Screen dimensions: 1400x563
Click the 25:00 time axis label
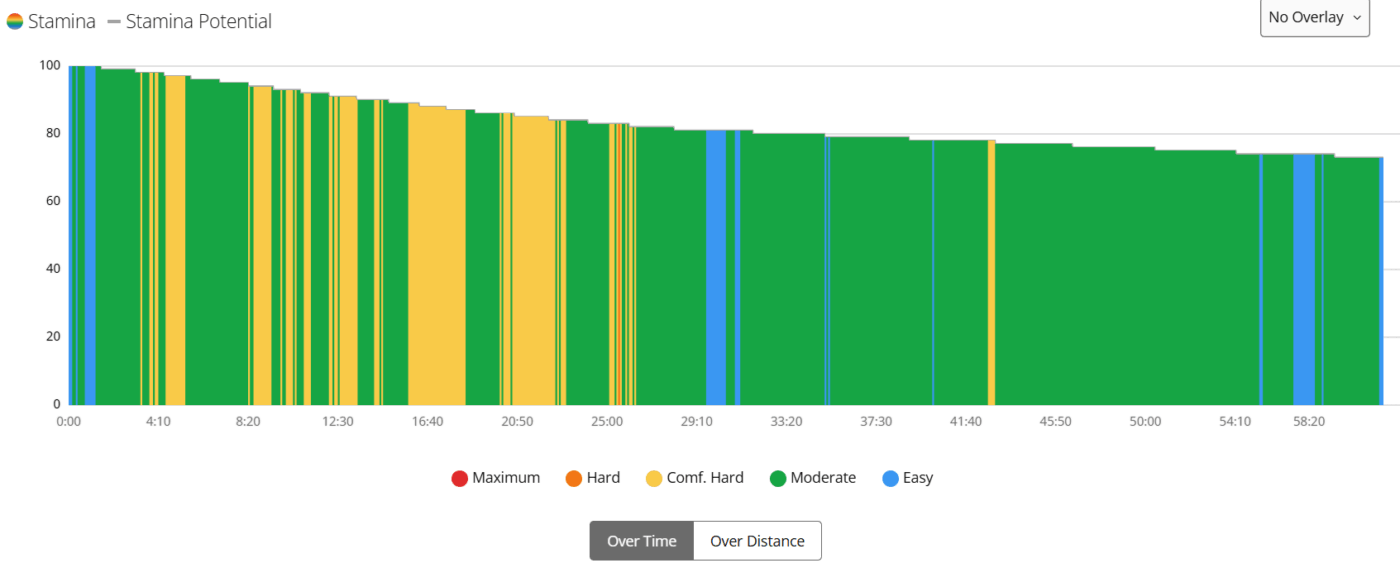[x=607, y=421]
